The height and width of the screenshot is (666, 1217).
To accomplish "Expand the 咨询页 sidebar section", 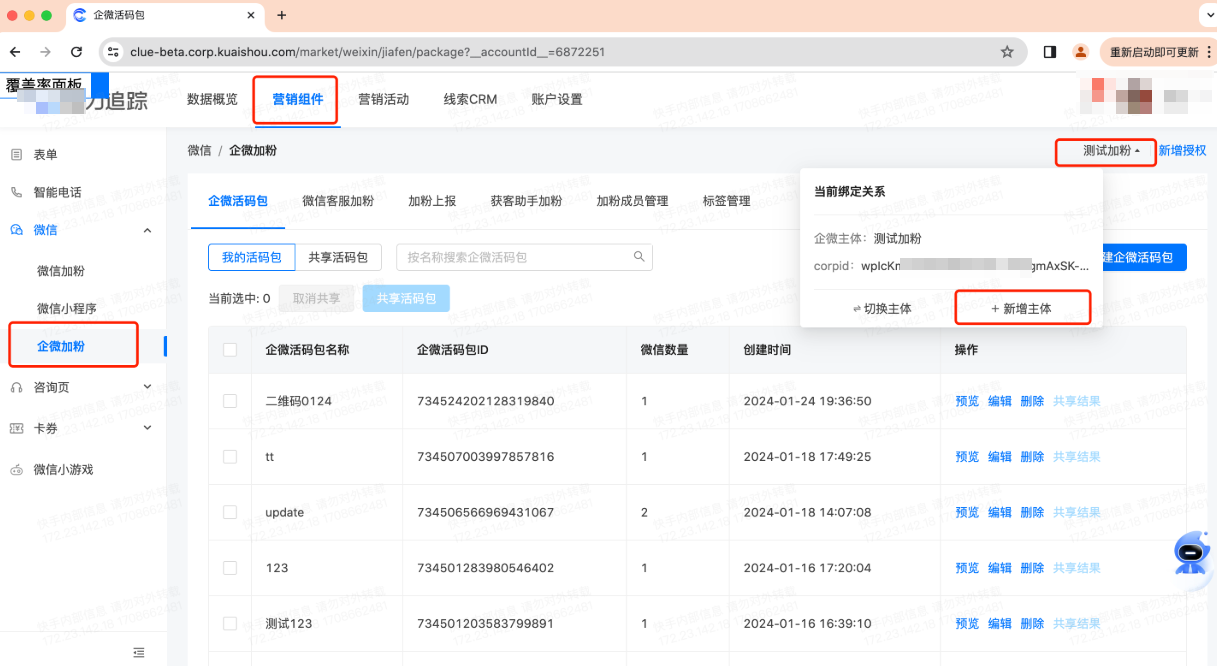I will pyautogui.click(x=147, y=386).
